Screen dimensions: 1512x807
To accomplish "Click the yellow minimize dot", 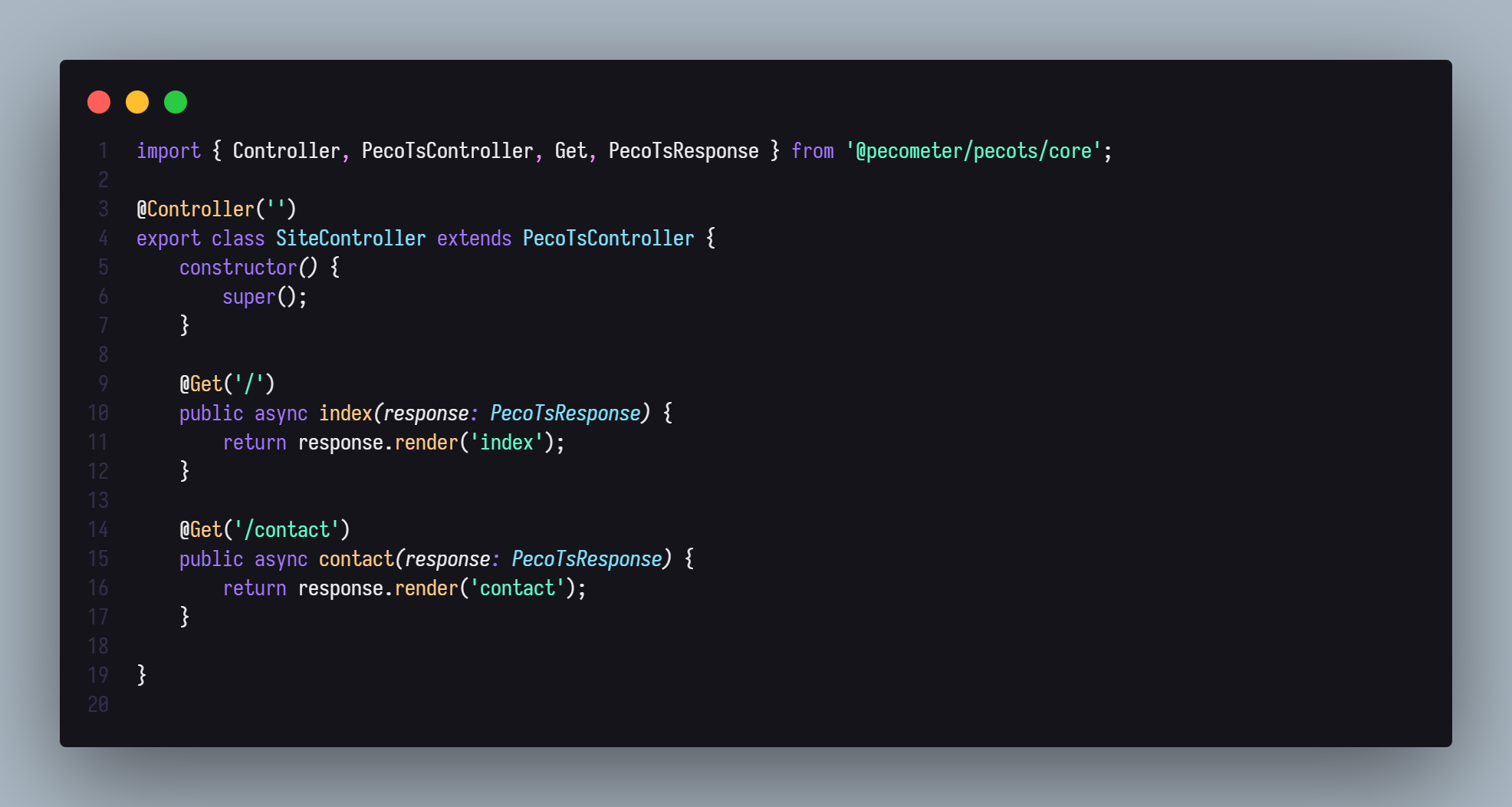I will 137,102.
